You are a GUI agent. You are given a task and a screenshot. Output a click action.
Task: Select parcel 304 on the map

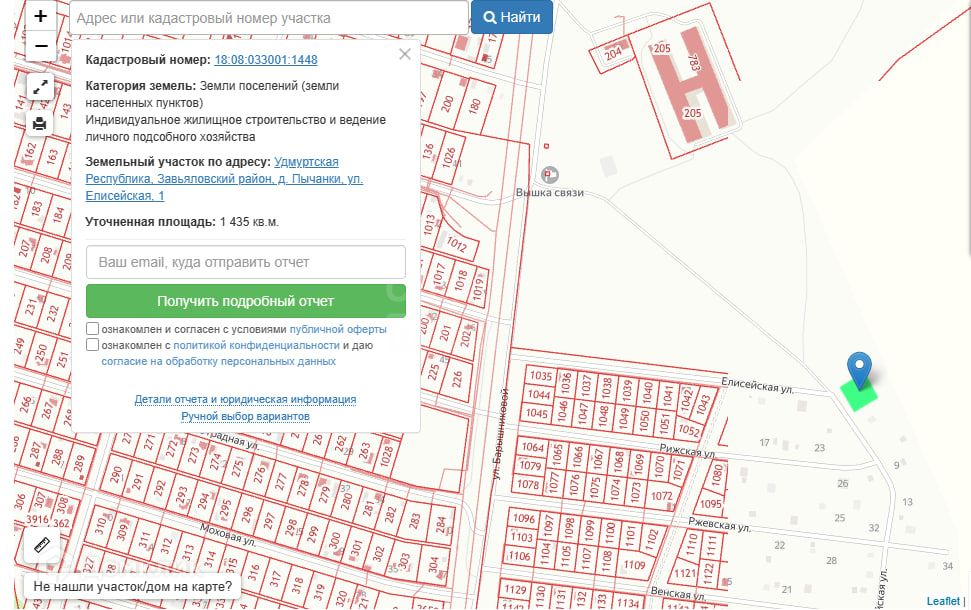(433, 564)
